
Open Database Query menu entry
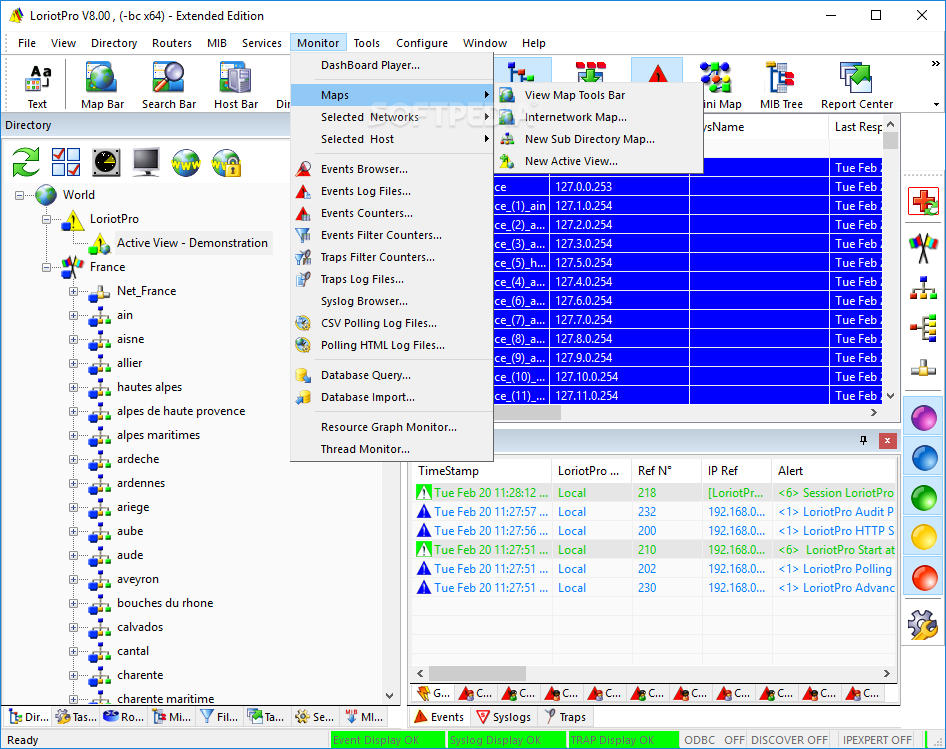point(392,375)
